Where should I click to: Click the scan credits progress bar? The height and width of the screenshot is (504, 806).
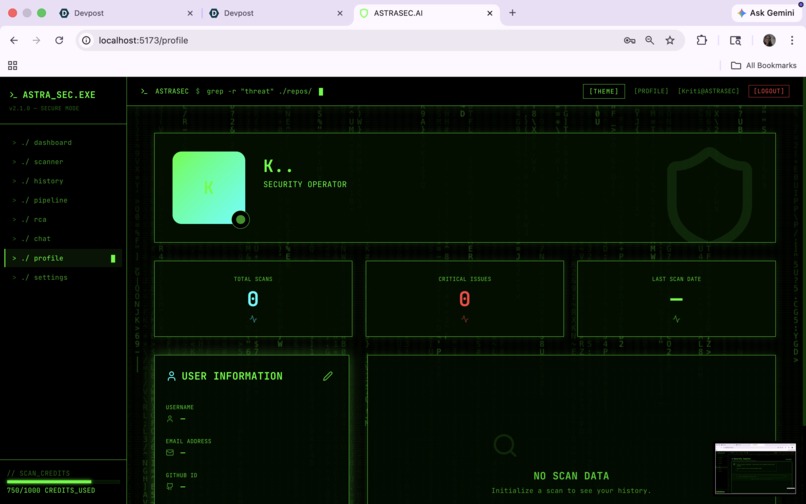(63, 482)
